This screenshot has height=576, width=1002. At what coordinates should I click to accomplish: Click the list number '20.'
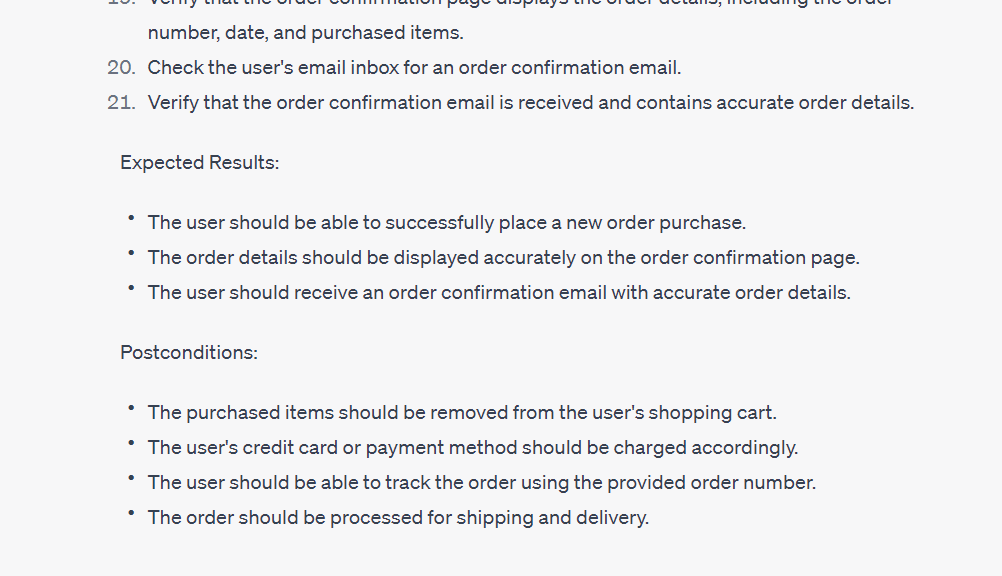click(121, 67)
